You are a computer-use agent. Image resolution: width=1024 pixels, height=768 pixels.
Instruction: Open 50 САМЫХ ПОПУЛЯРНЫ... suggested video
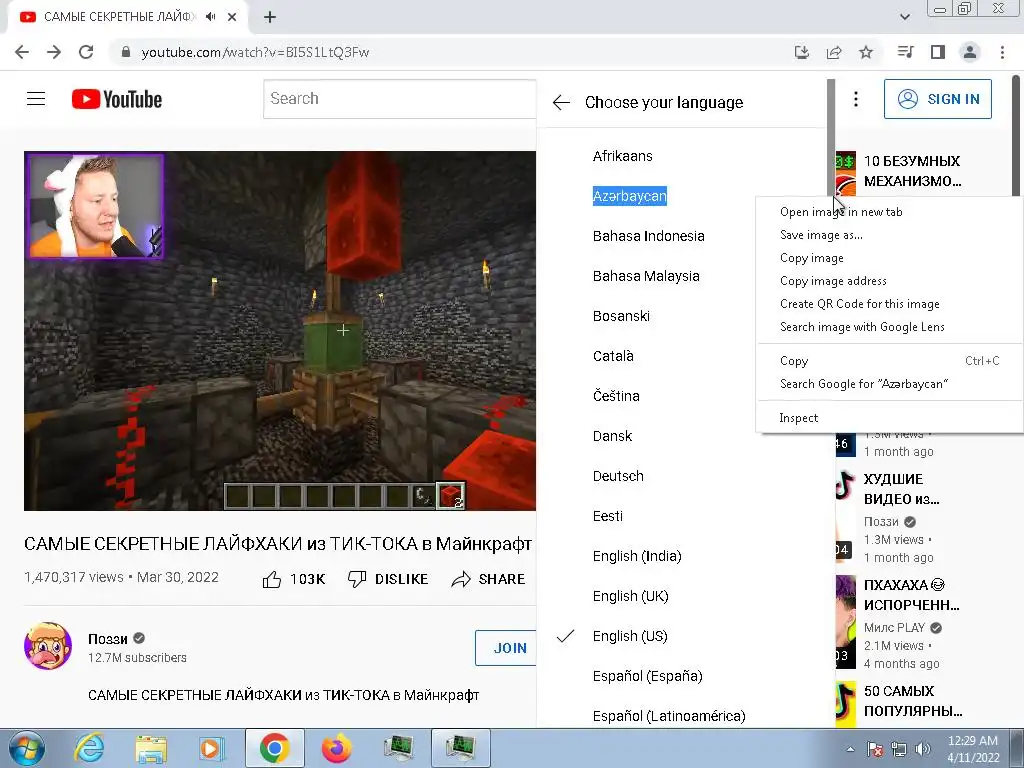coord(912,701)
